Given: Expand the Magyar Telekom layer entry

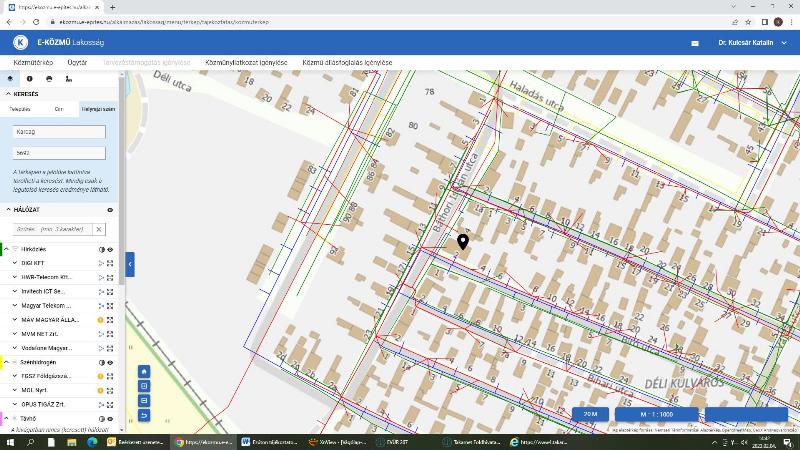Looking at the screenshot, I should click(15, 305).
